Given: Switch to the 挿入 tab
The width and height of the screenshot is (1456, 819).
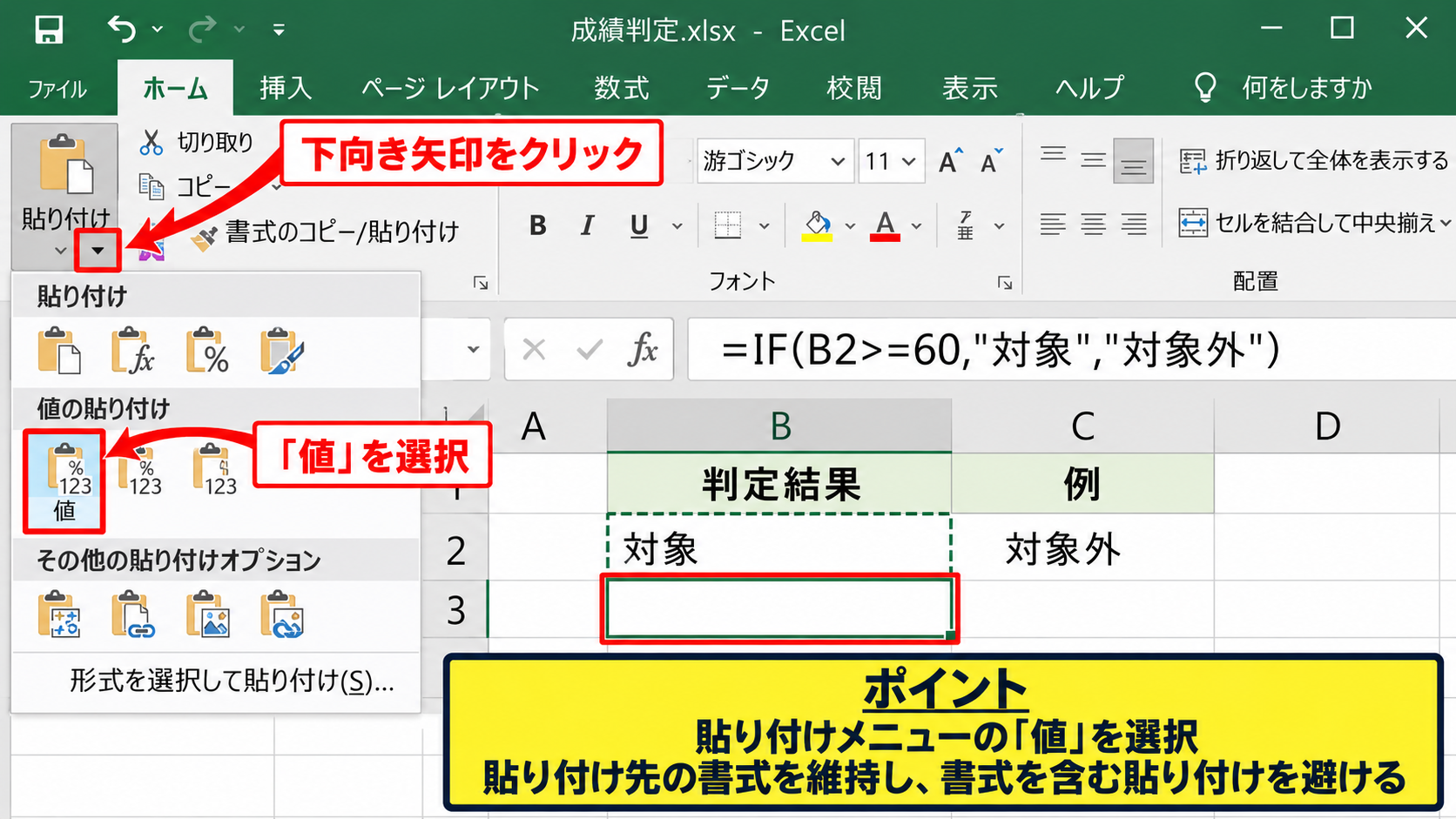Looking at the screenshot, I should point(286,88).
